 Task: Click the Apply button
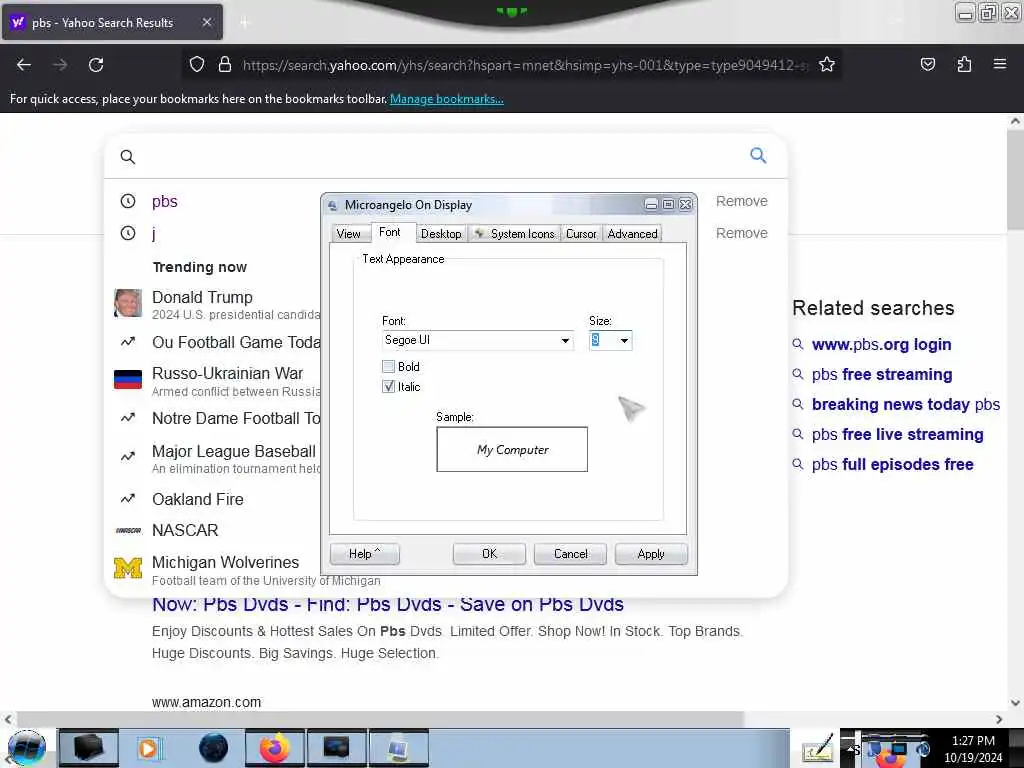pos(651,554)
